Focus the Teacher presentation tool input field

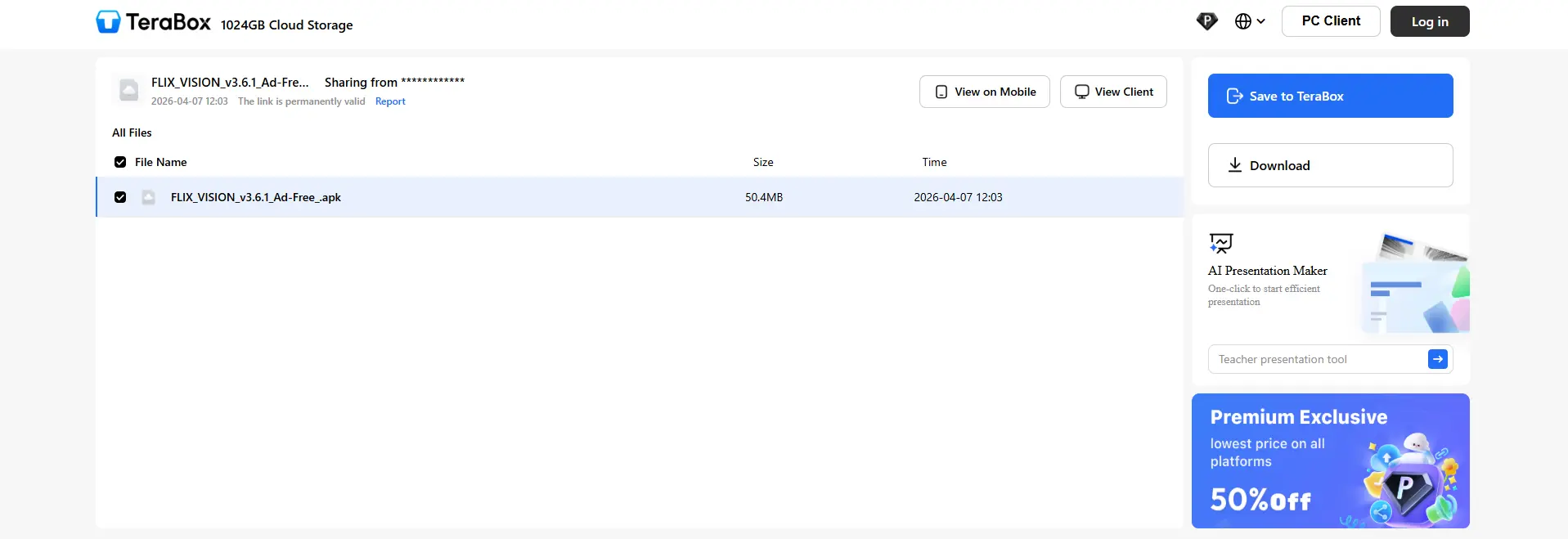tap(1319, 359)
